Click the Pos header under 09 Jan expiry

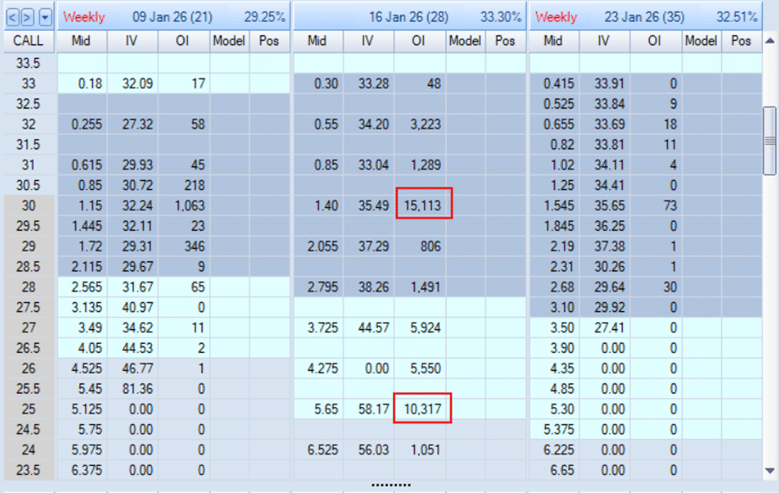pos(268,41)
